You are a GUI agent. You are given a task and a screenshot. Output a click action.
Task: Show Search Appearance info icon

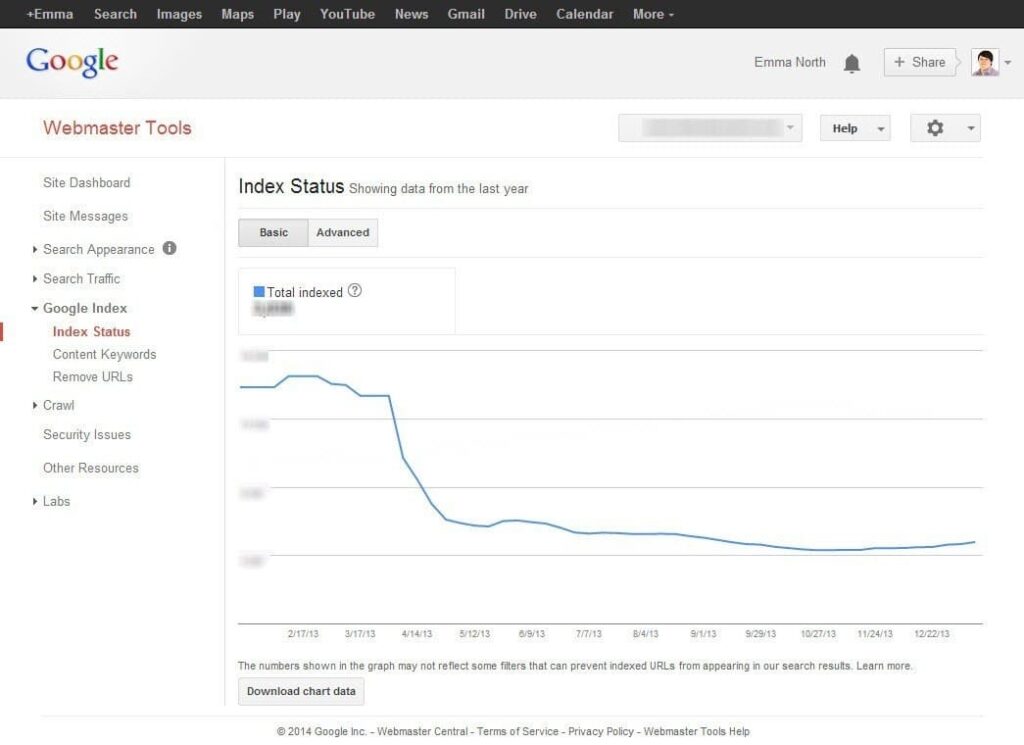pos(170,248)
